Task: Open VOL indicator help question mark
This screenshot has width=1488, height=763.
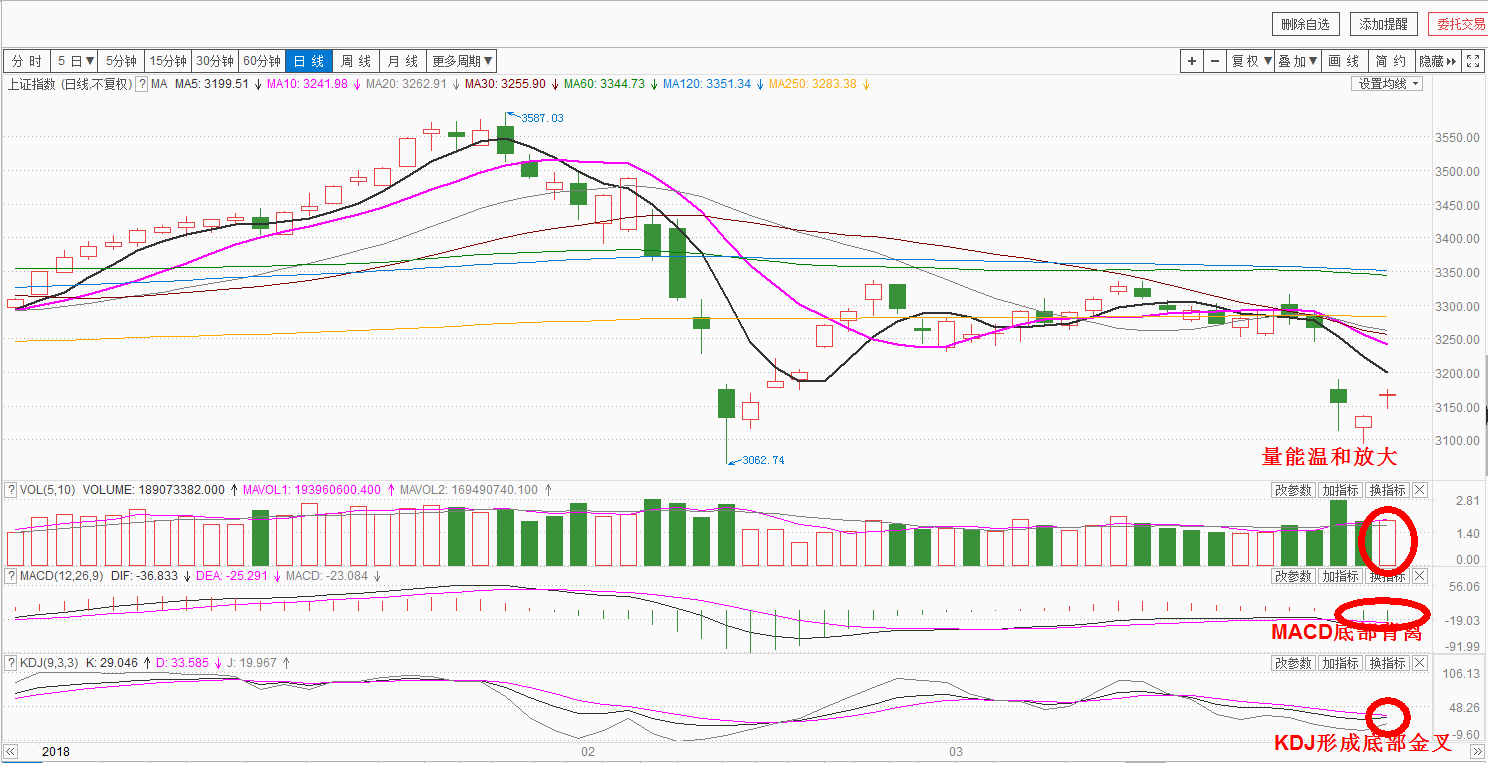Action: click(x=11, y=490)
